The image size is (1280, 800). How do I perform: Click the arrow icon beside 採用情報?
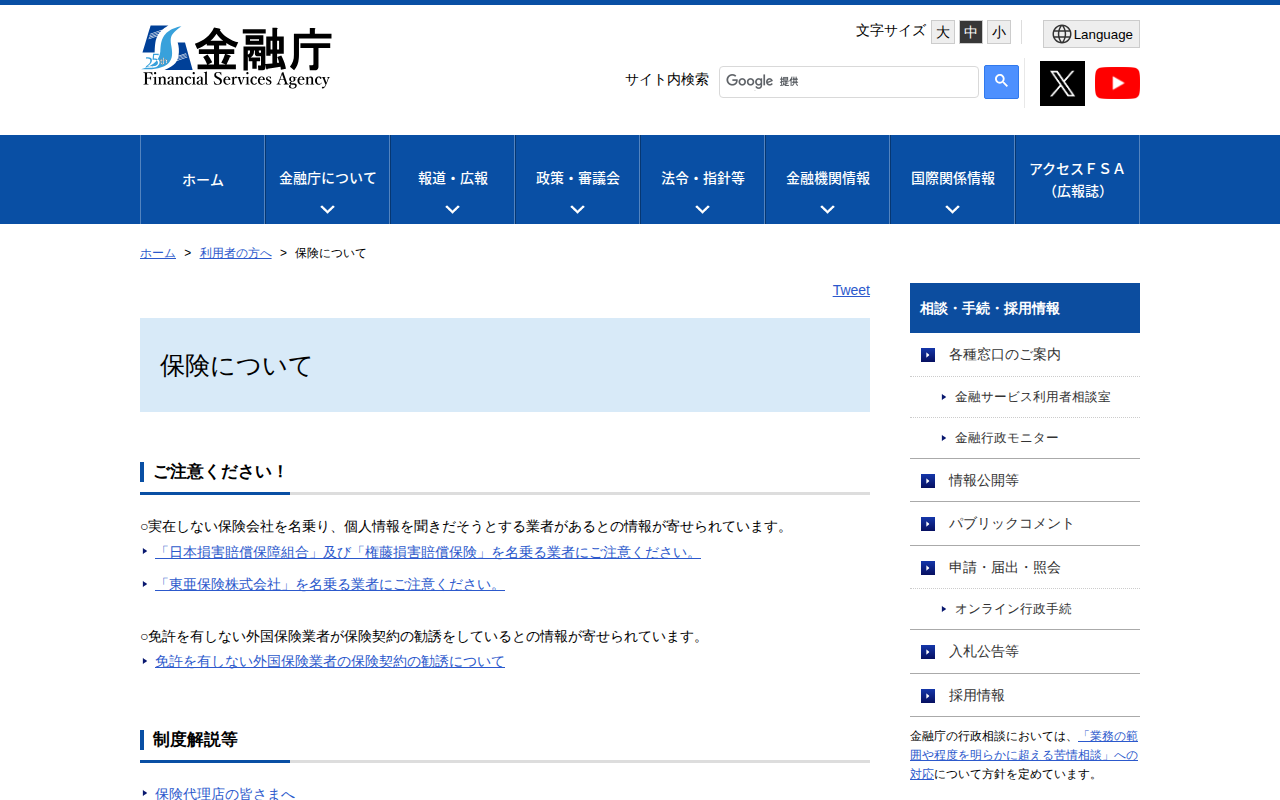[x=926, y=695]
